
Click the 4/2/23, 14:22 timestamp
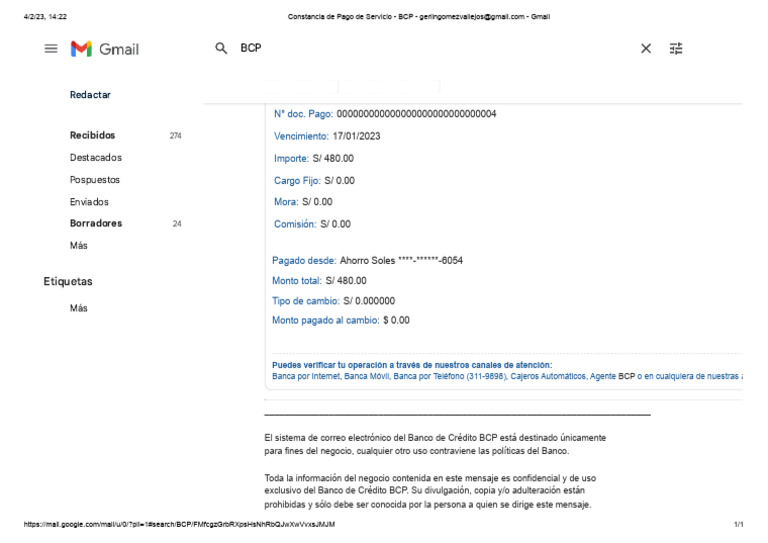pos(45,17)
